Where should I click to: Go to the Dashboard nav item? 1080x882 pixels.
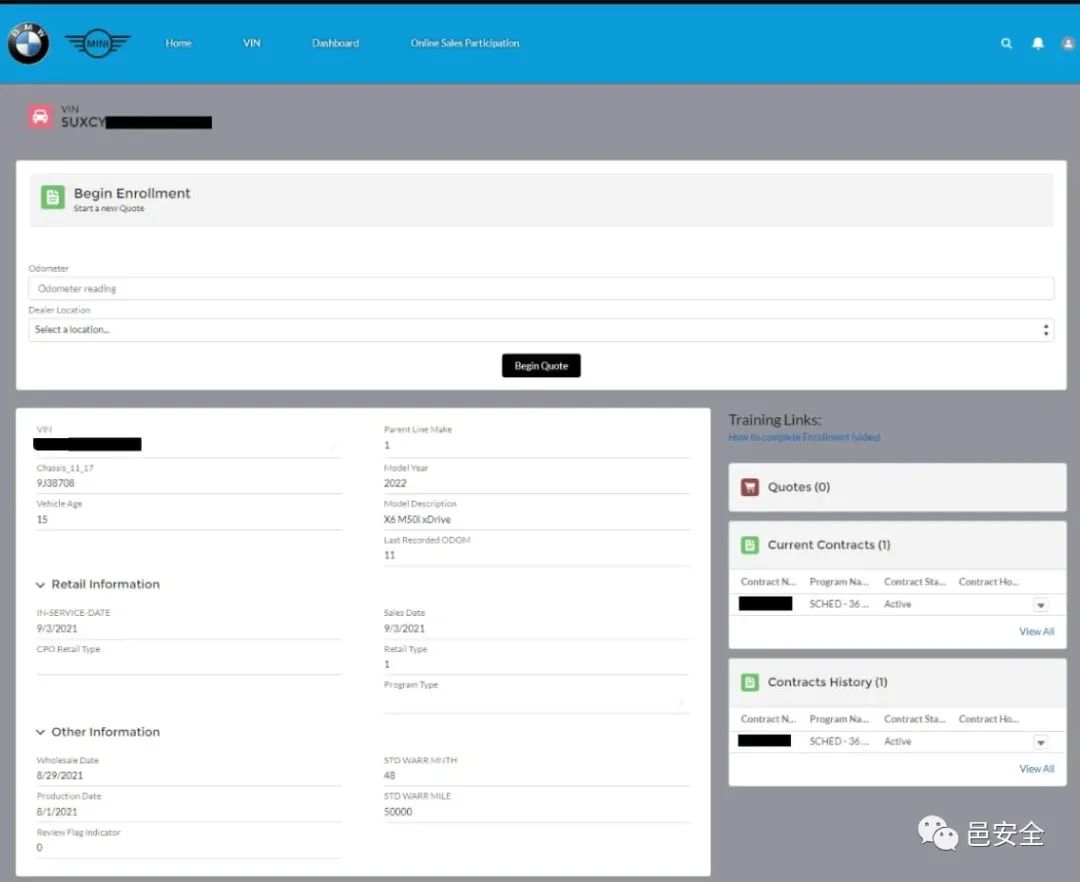pyautogui.click(x=335, y=43)
